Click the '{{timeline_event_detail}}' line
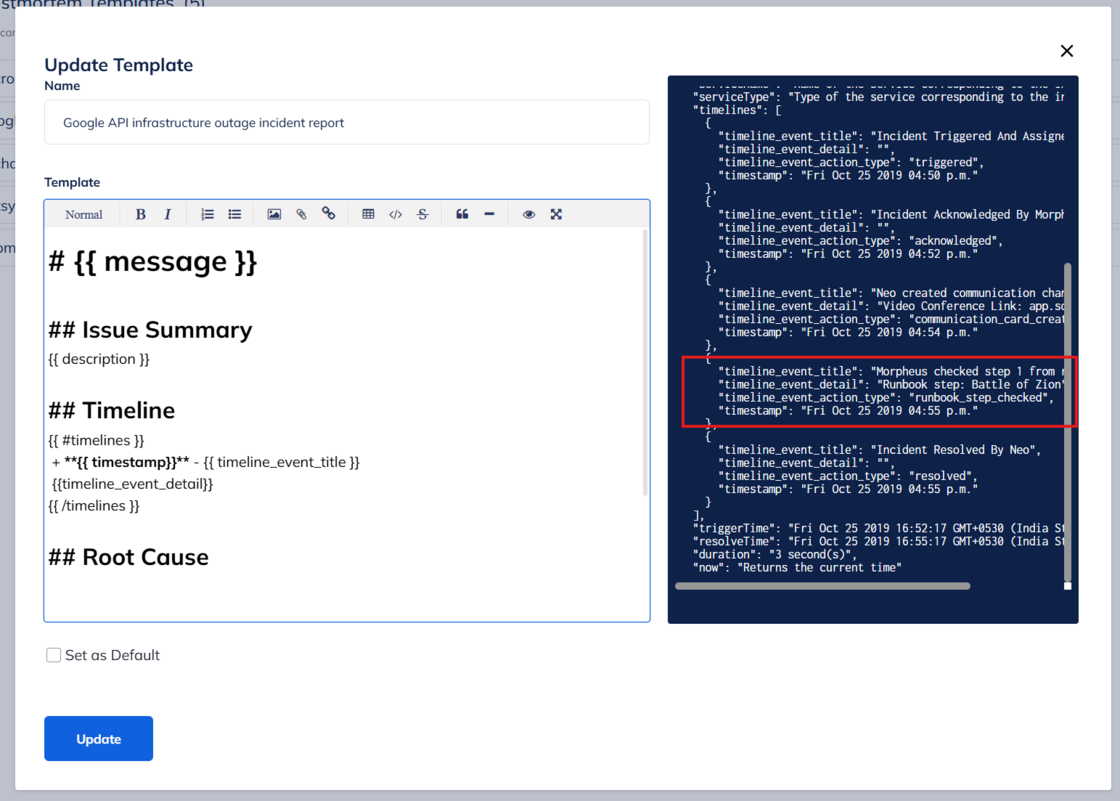 pyautogui.click(x=132, y=484)
